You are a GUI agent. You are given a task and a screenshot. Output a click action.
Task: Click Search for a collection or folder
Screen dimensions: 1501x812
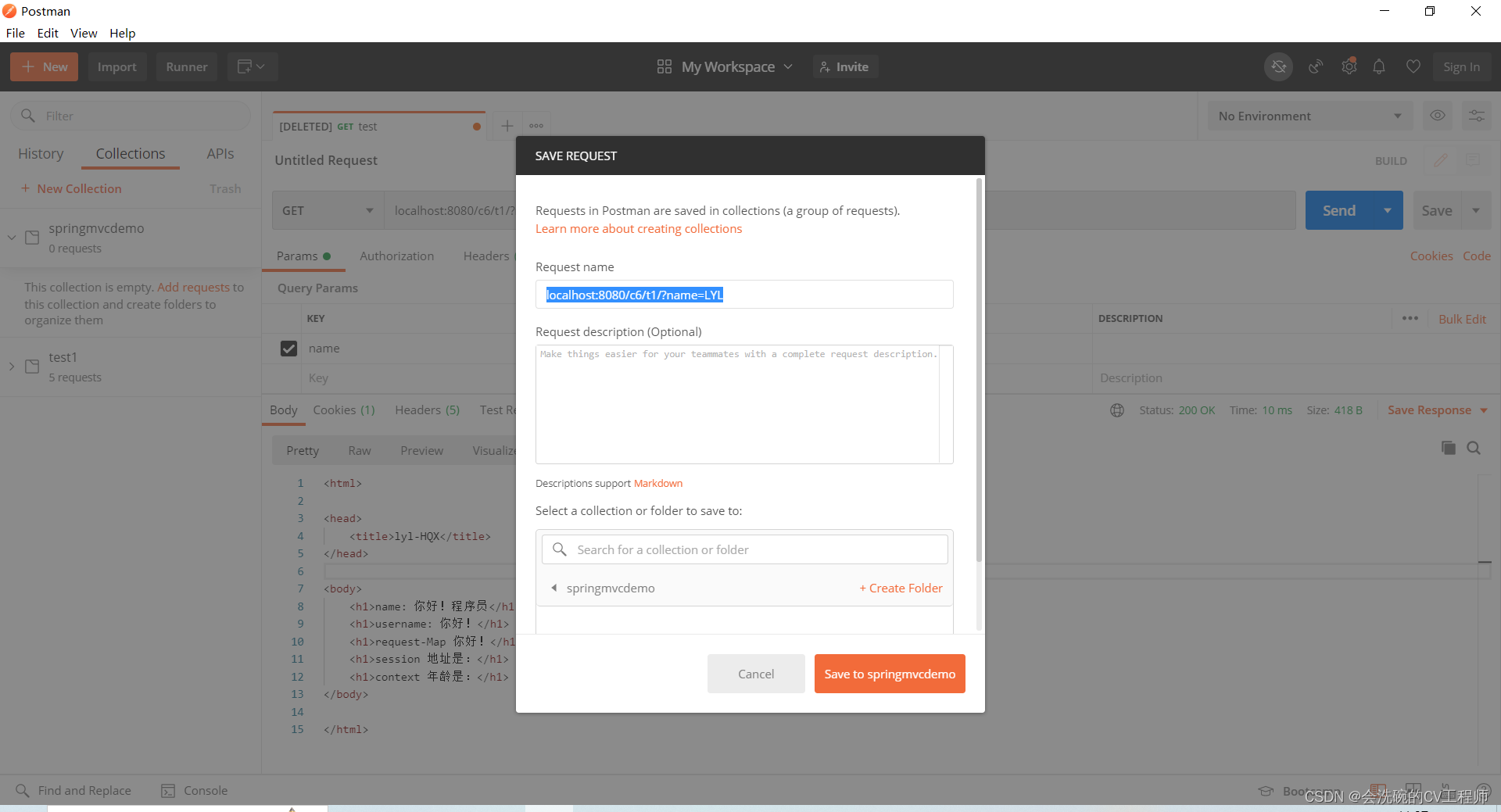pyautogui.click(x=744, y=549)
